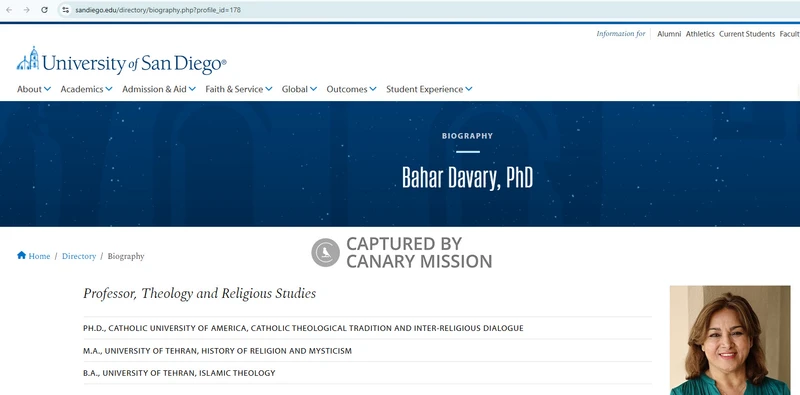This screenshot has height=395, width=800.
Task: Click the B.A. Islamic Theology line
Action: pos(179,373)
